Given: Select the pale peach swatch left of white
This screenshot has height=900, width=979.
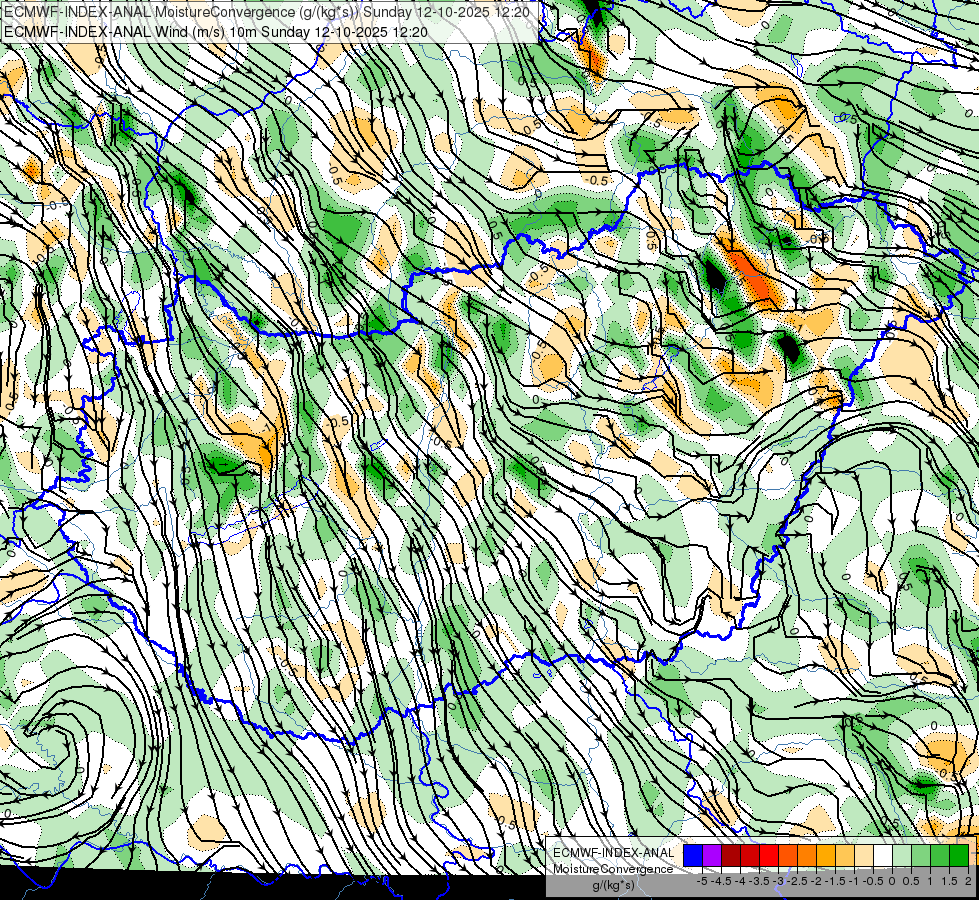Looking at the screenshot, I should (x=864, y=855).
